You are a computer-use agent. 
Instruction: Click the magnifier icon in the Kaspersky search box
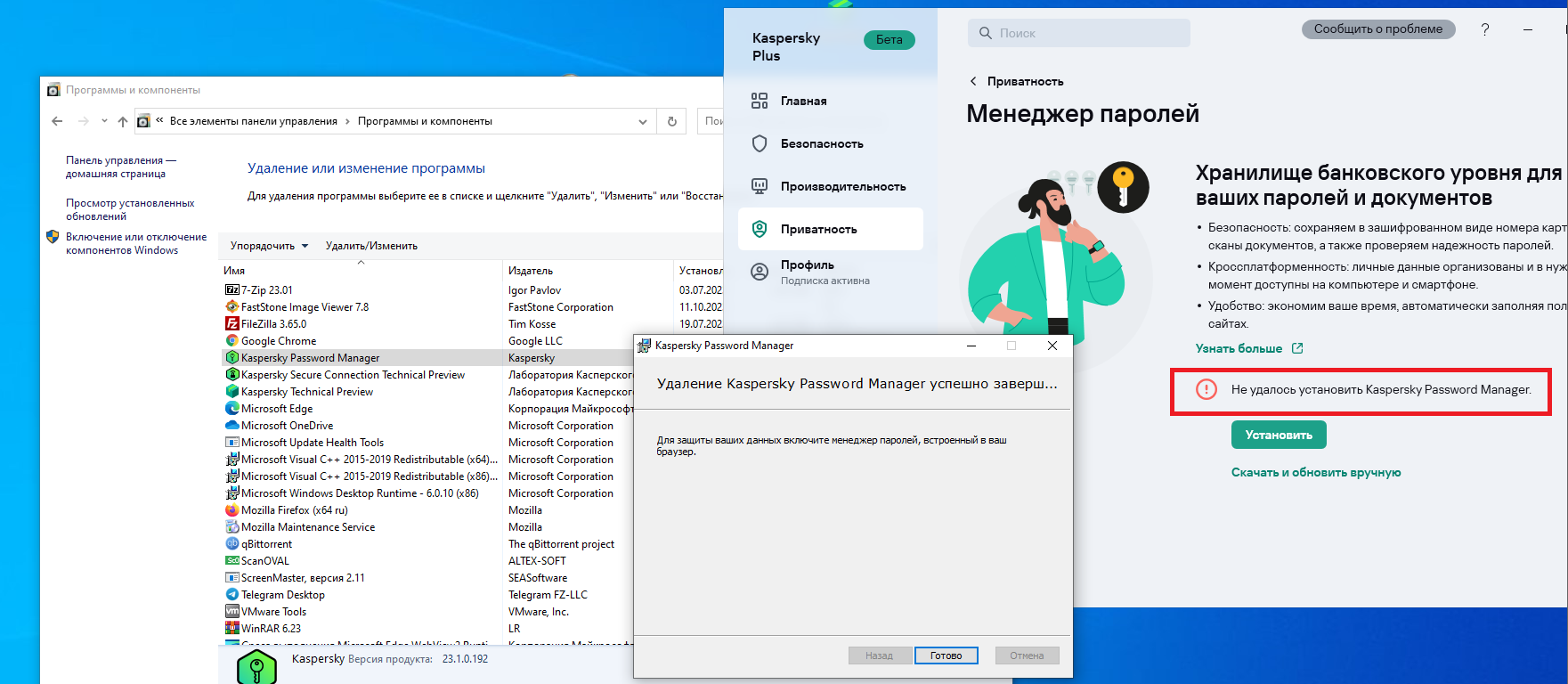[x=985, y=33]
